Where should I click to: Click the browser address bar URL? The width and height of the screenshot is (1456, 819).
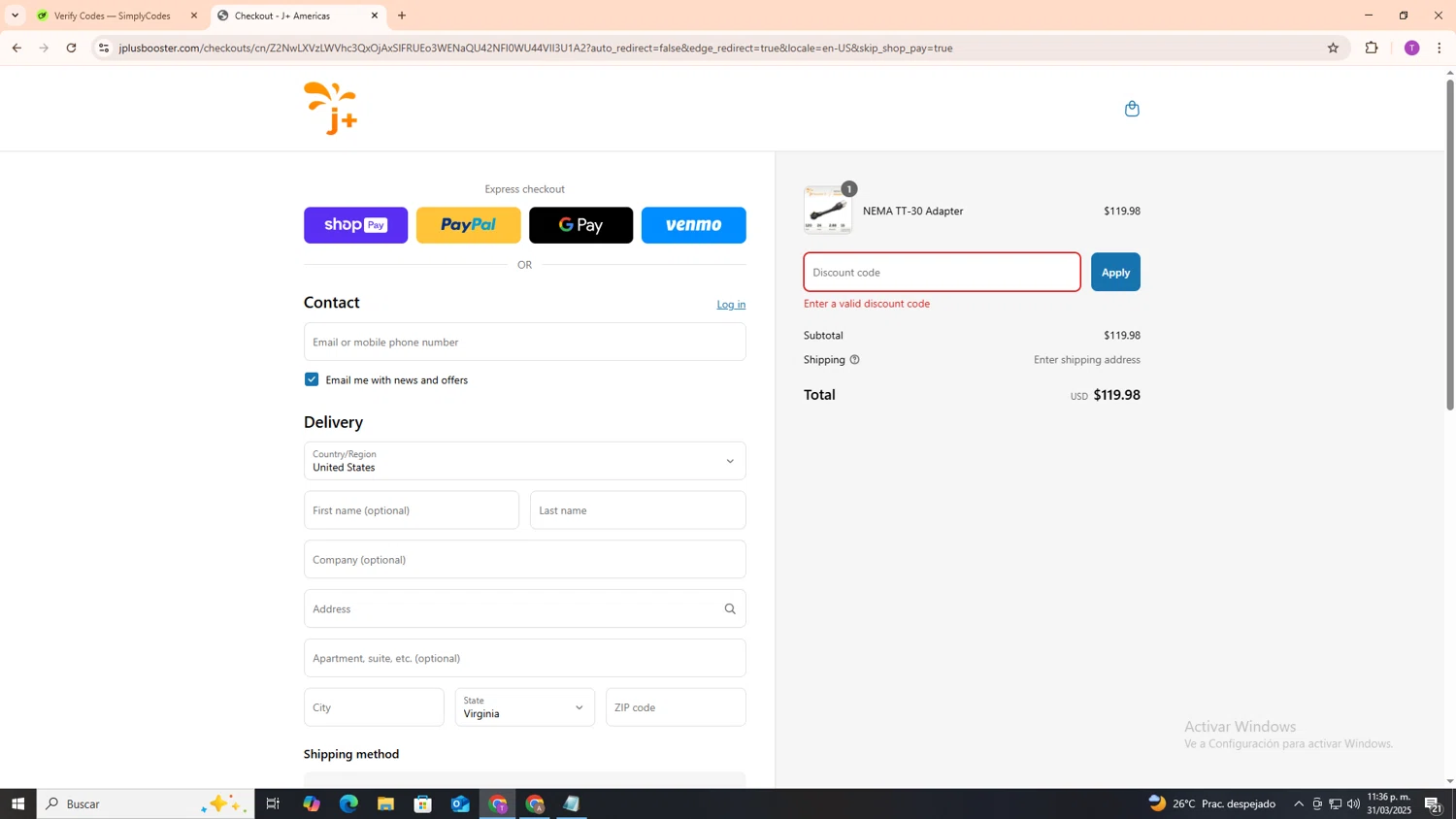click(536, 48)
